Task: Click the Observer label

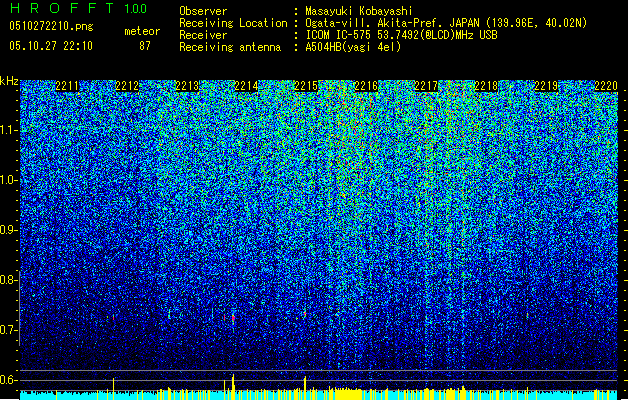Action: click(x=203, y=11)
